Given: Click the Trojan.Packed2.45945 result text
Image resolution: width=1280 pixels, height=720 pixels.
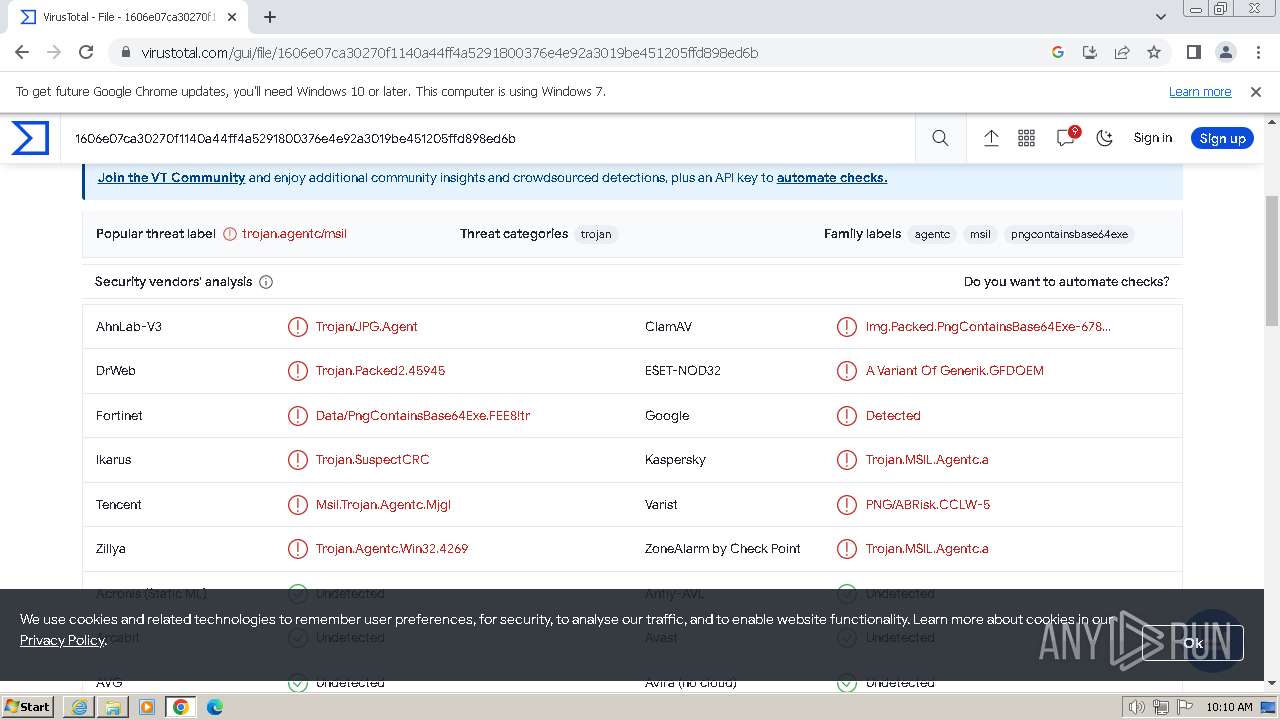Looking at the screenshot, I should 381,371.
